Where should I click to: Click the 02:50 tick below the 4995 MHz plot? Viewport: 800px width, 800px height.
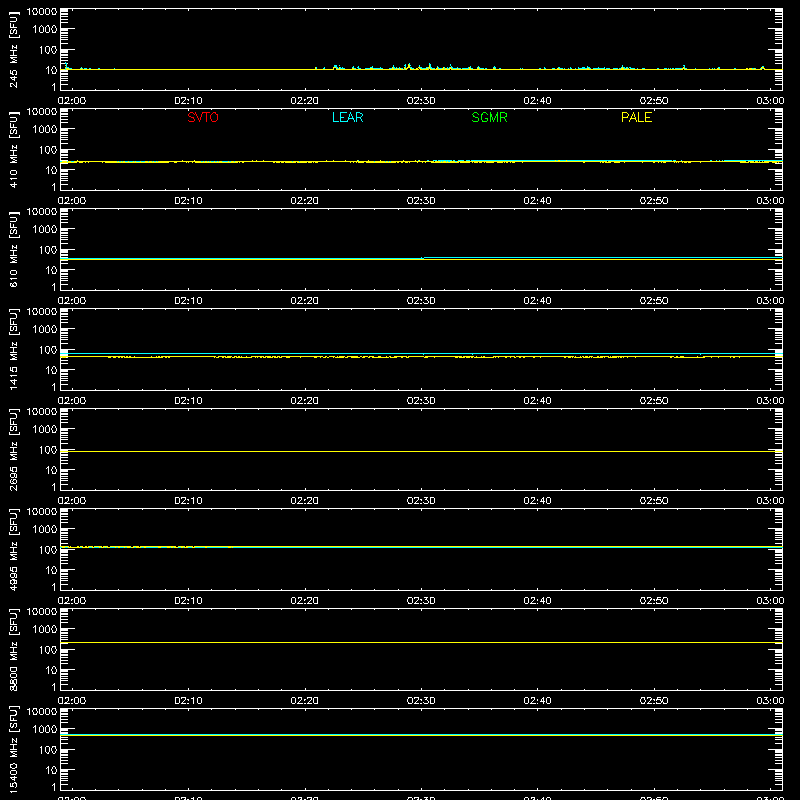pyautogui.click(x=654, y=601)
